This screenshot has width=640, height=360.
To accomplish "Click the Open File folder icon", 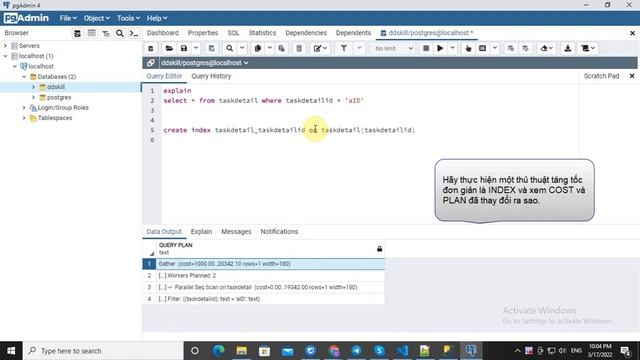I will click(x=169, y=48).
